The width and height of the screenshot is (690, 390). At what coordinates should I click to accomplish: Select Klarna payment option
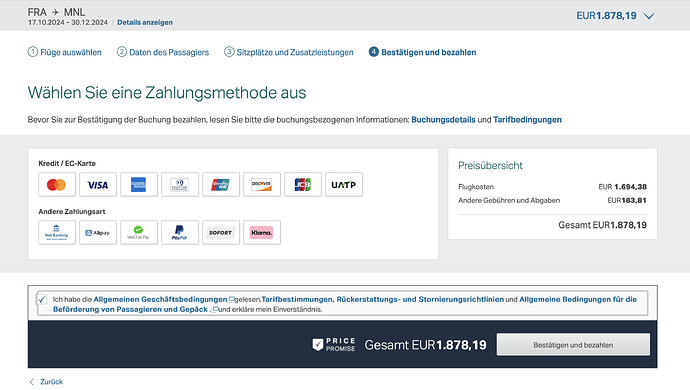point(261,232)
